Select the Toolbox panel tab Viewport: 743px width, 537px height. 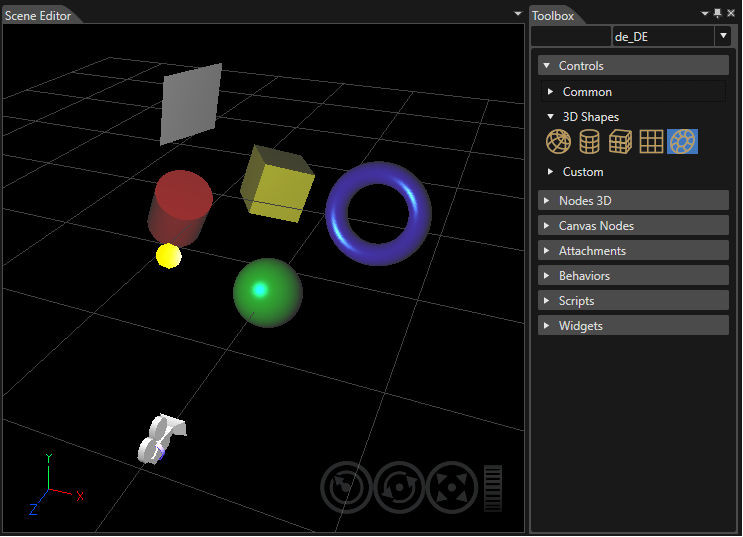553,16
